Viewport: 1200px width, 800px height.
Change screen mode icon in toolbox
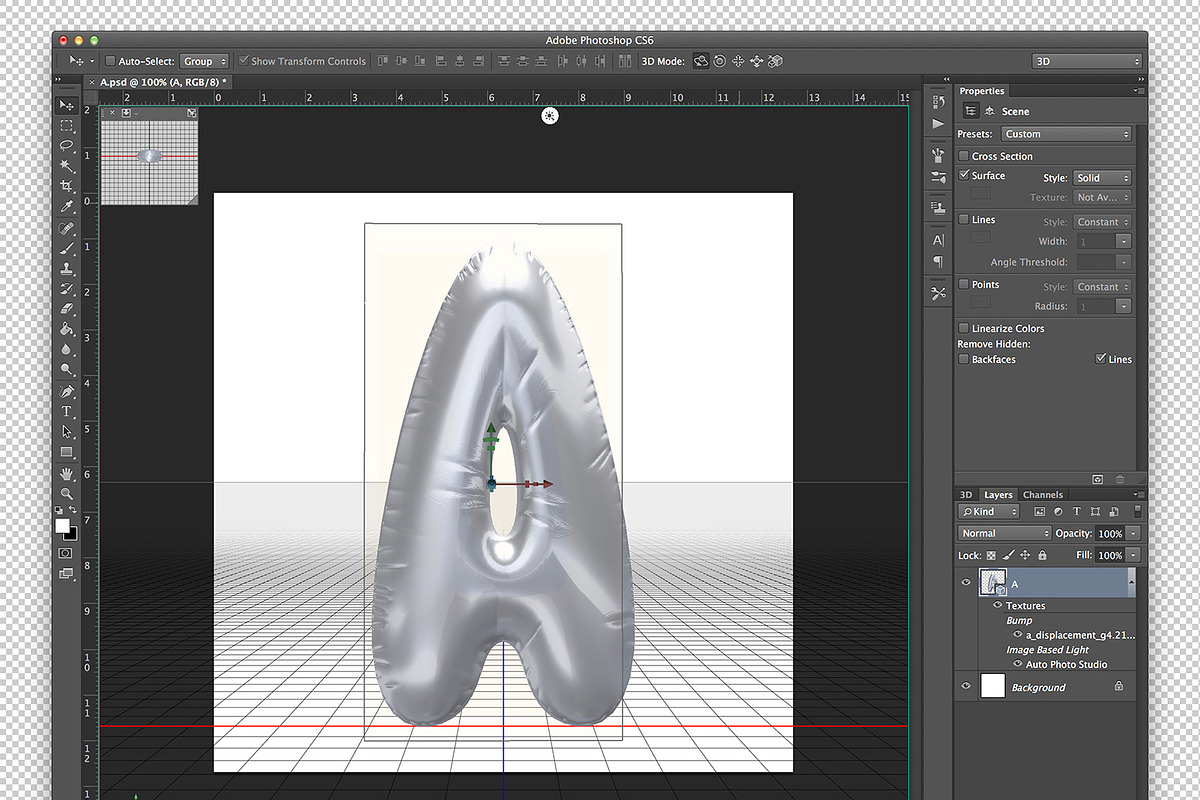click(x=66, y=574)
